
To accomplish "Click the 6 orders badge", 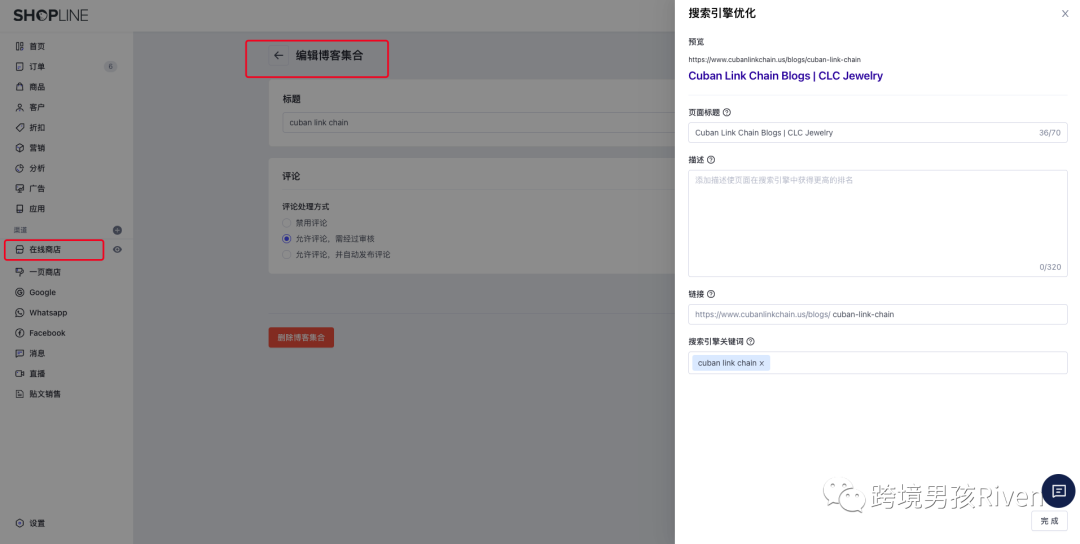I will (x=110, y=67).
